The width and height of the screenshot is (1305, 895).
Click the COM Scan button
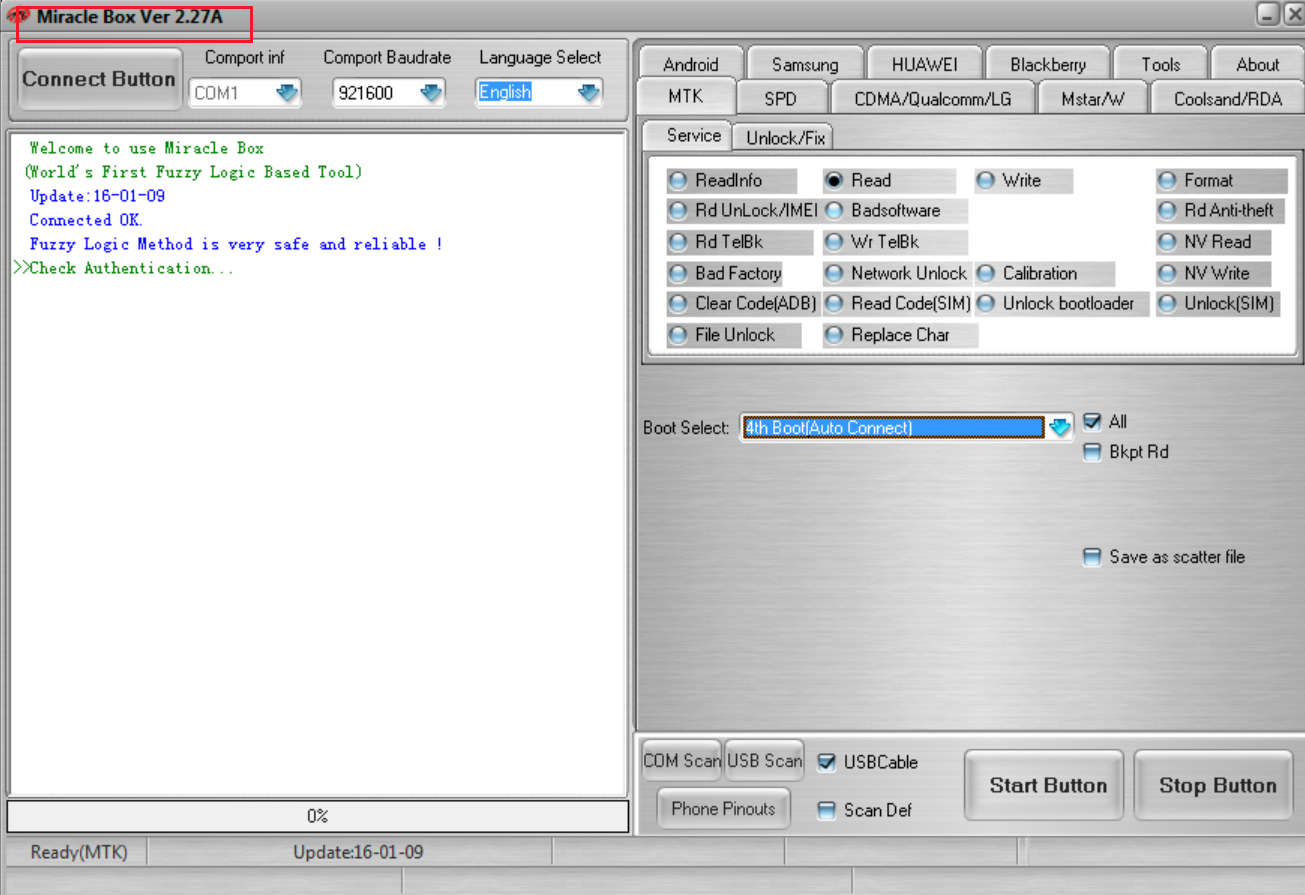682,761
